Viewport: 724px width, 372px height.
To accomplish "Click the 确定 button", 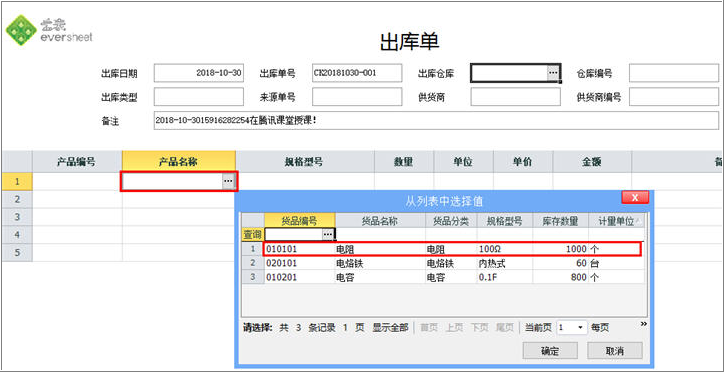I will [x=550, y=350].
